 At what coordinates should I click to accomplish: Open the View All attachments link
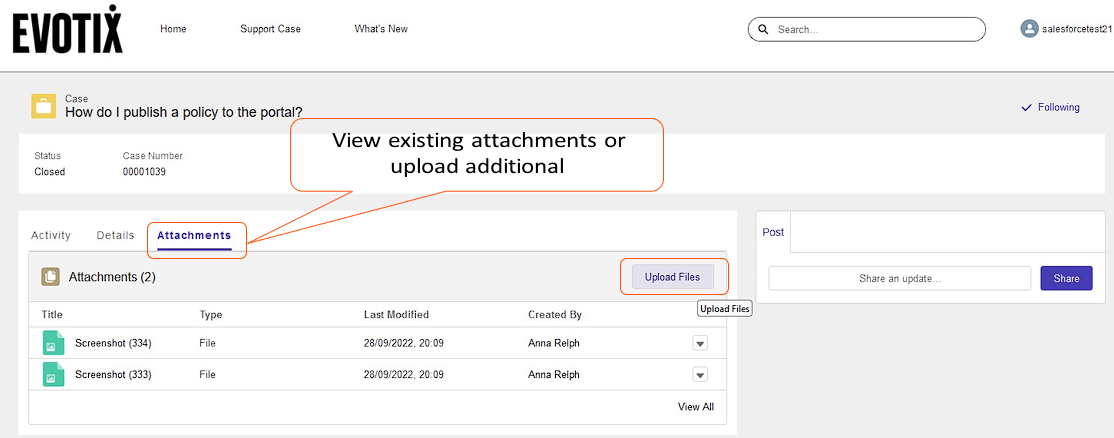point(695,407)
